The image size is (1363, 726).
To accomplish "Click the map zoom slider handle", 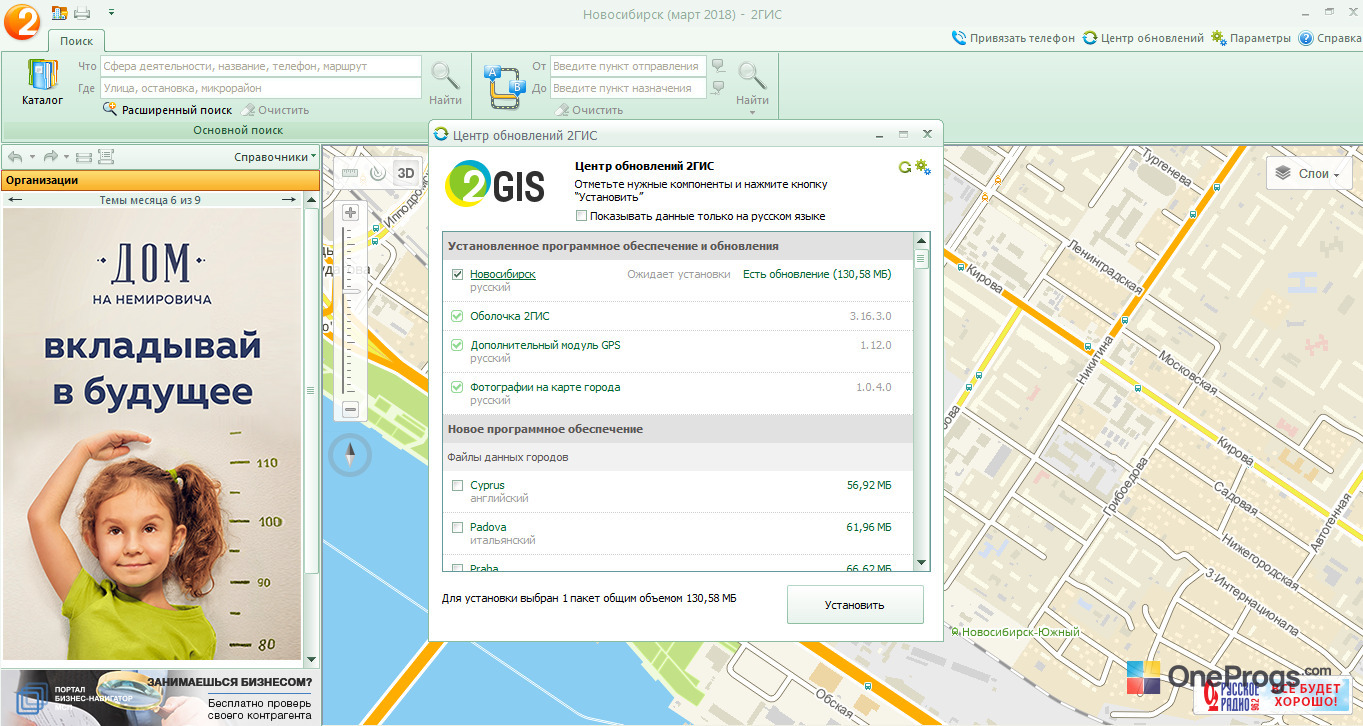I will click(x=350, y=290).
